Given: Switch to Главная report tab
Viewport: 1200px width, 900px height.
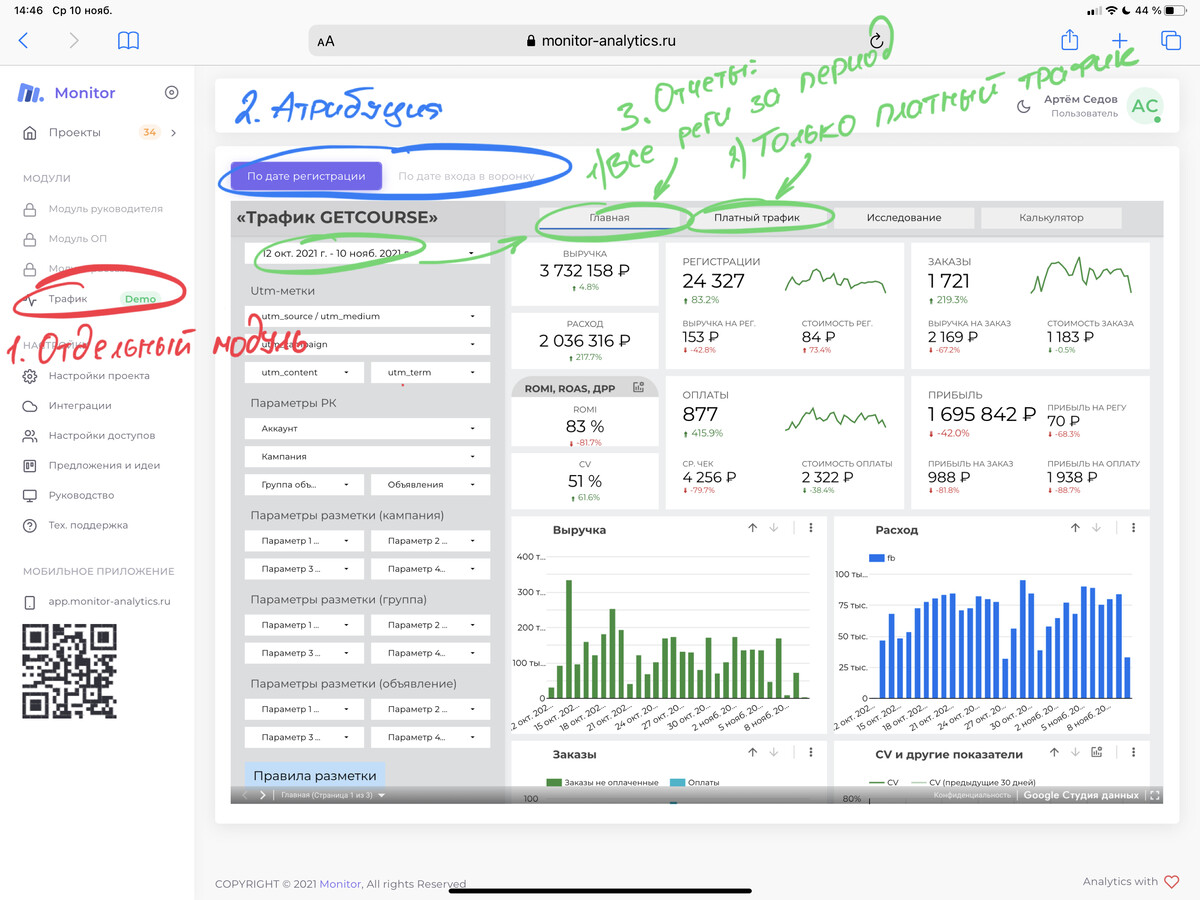Looking at the screenshot, I should (609, 217).
